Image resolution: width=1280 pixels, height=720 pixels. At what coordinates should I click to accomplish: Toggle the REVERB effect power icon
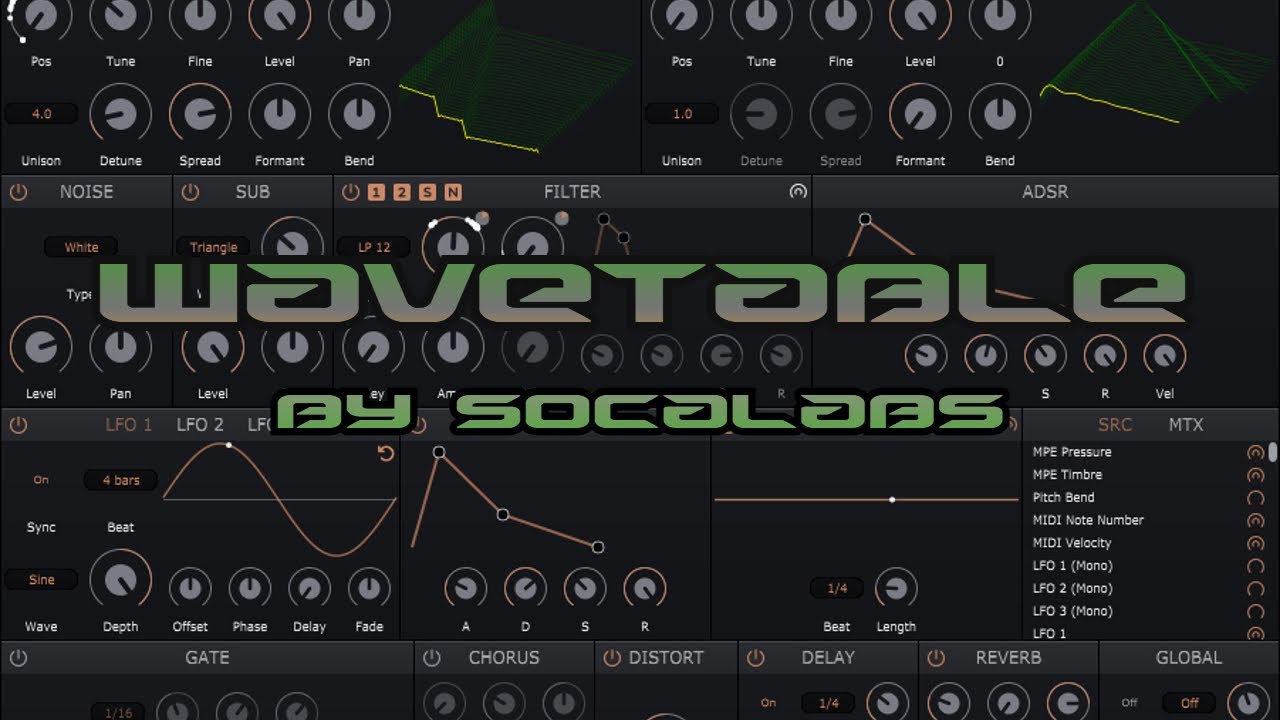coord(936,658)
